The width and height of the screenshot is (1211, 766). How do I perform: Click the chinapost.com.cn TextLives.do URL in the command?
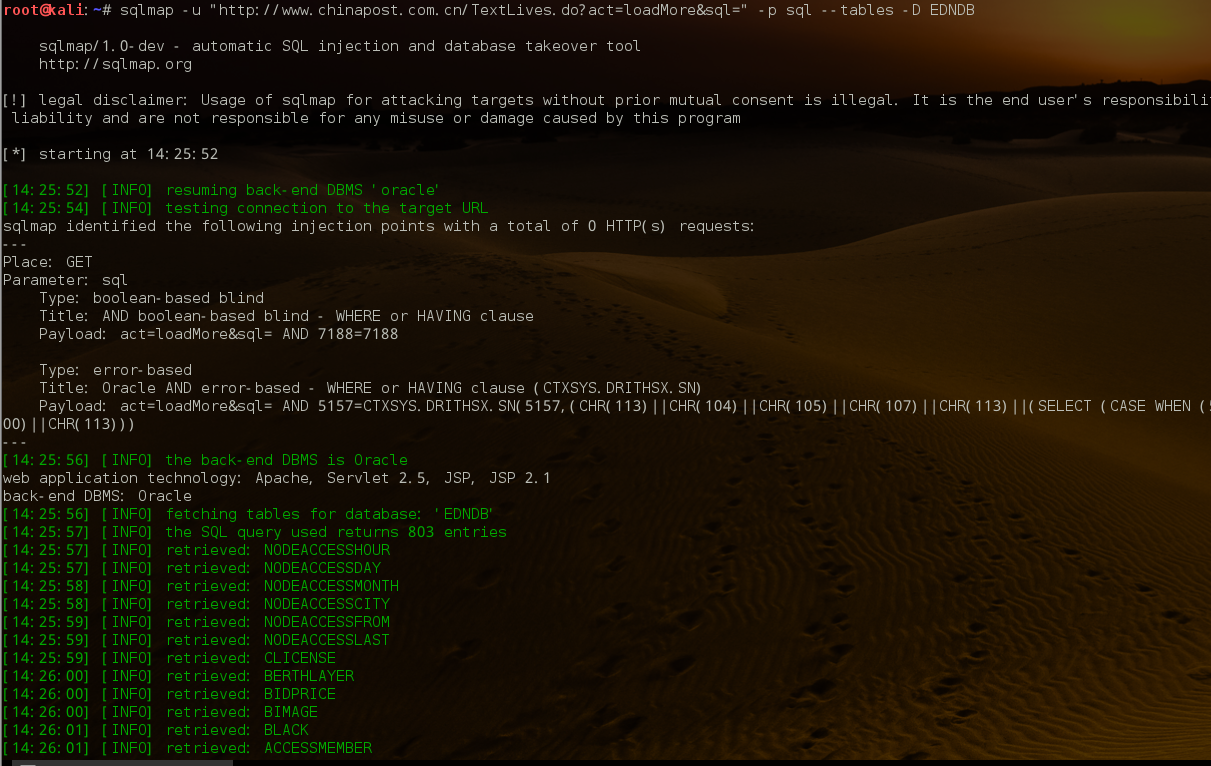click(x=478, y=10)
